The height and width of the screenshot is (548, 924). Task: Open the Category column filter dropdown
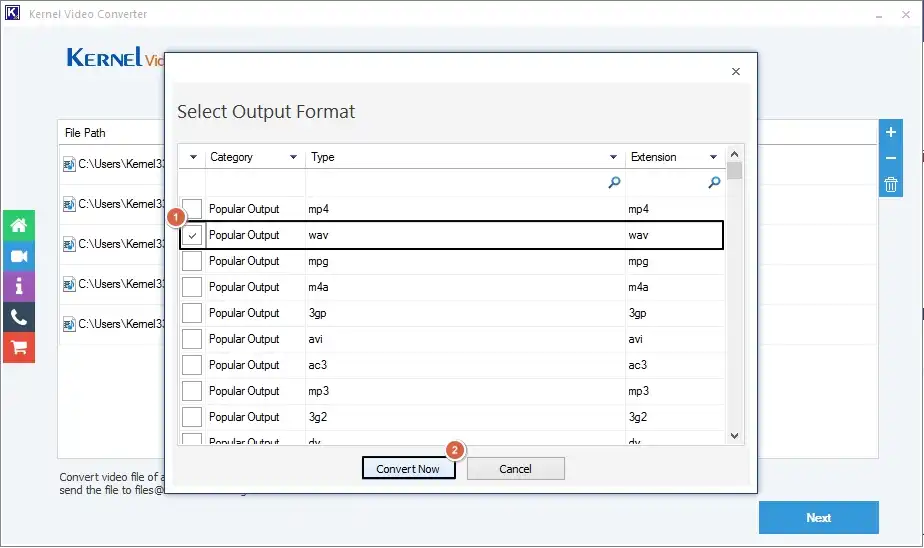tap(293, 157)
